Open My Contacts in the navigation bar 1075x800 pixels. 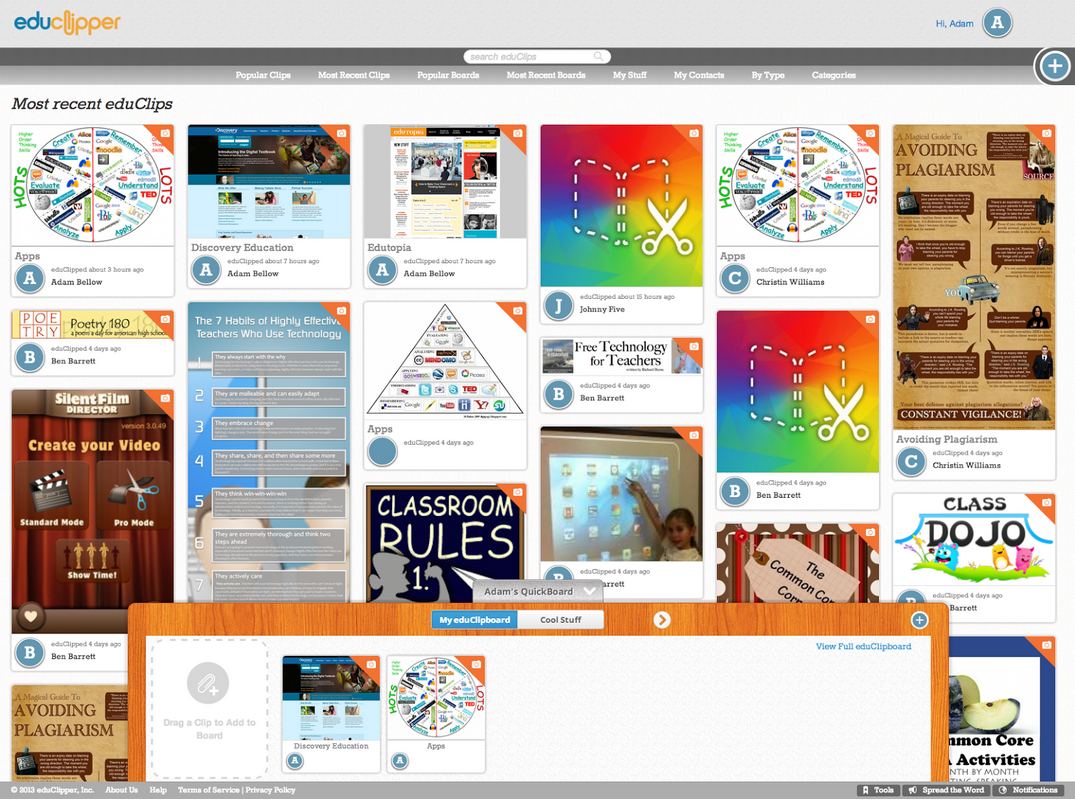698,75
